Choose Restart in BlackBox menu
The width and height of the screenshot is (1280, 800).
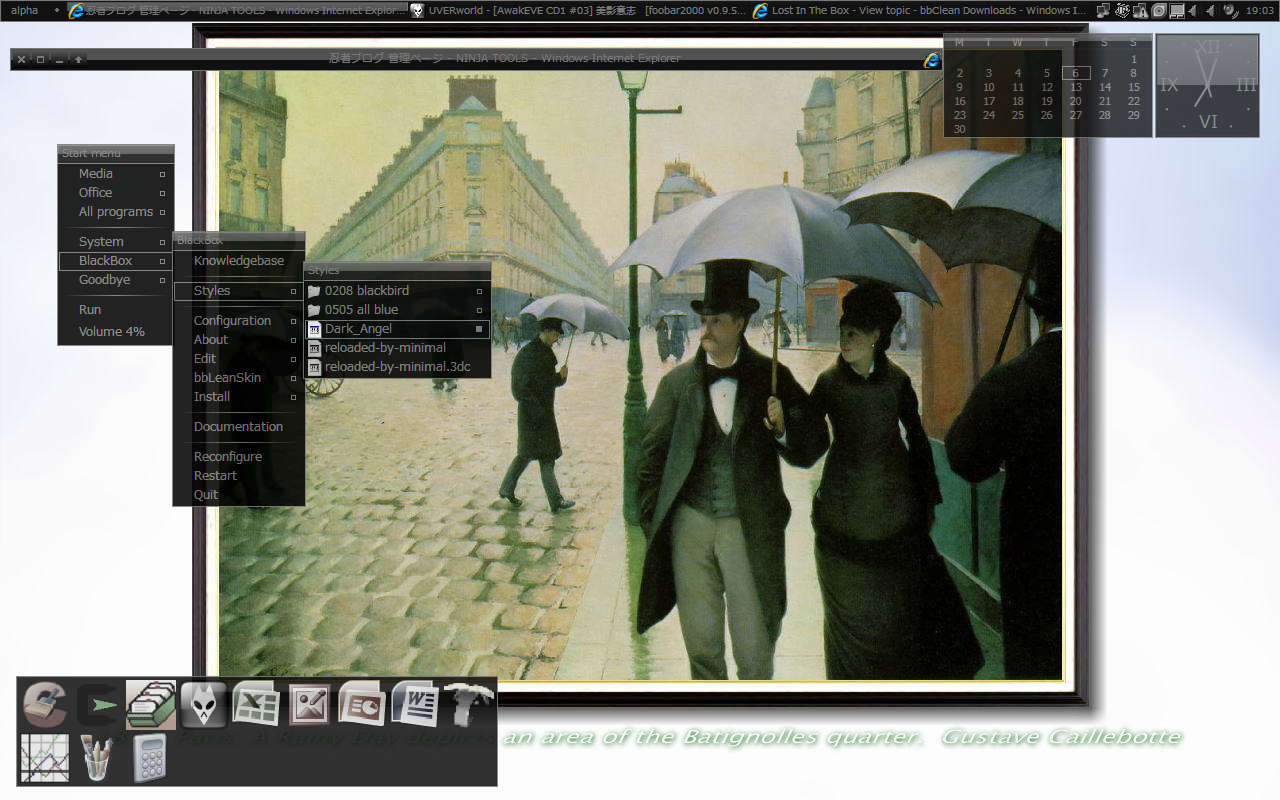(x=239, y=476)
